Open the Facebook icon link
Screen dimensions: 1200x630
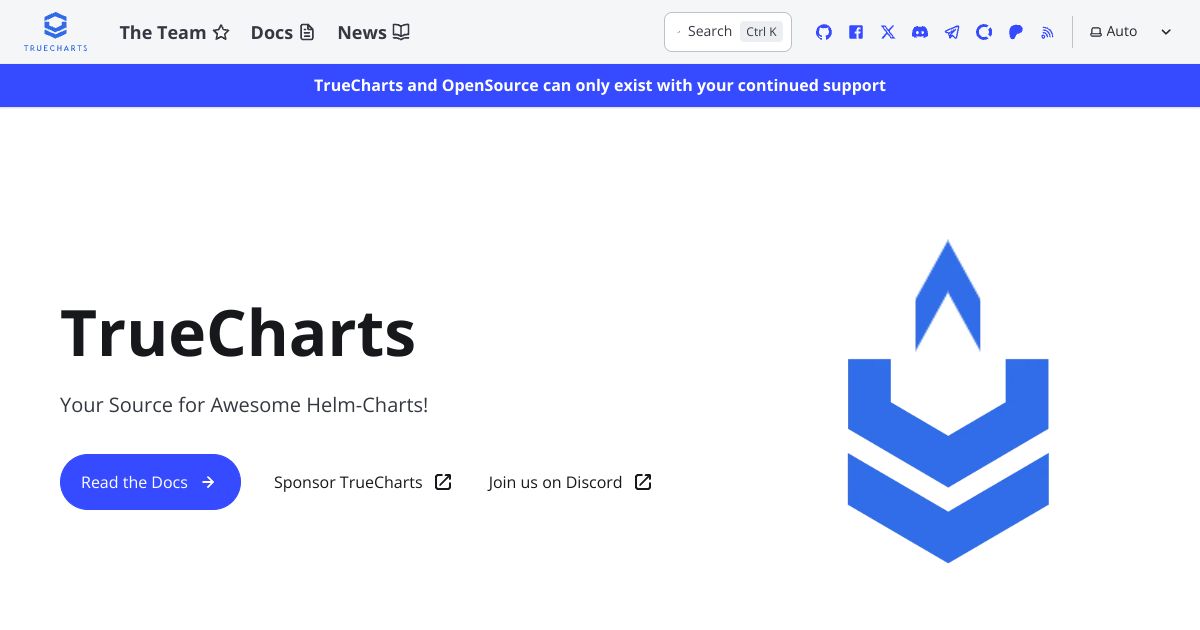856,32
